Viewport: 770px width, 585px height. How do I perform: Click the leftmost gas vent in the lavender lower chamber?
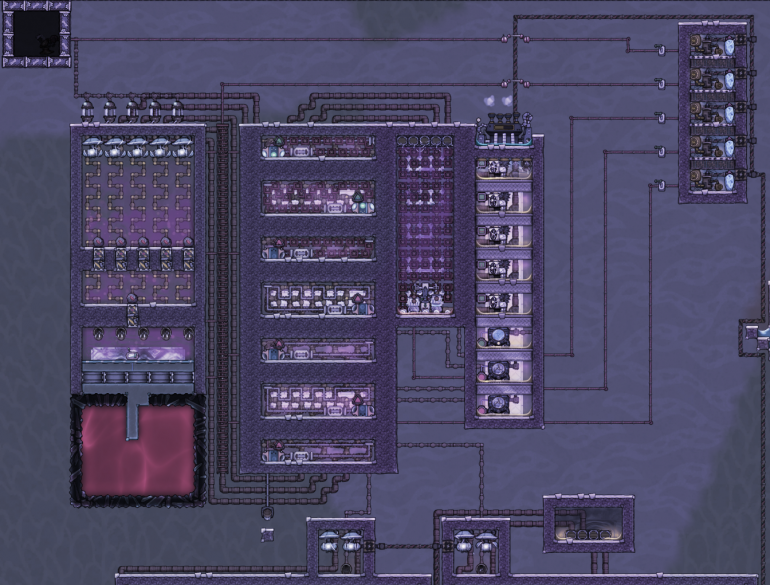click(x=98, y=334)
